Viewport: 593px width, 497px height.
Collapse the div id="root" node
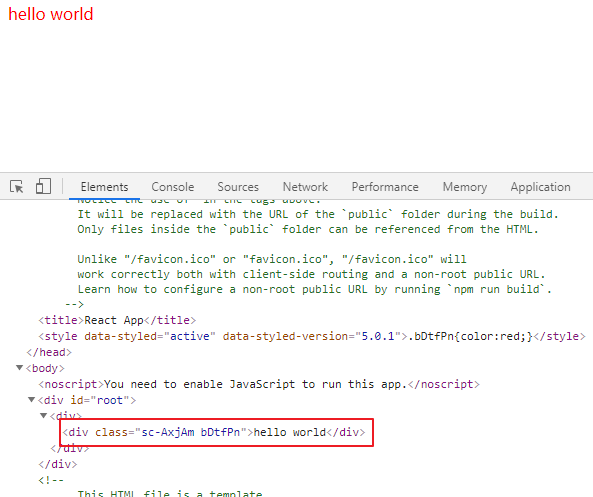click(x=32, y=400)
